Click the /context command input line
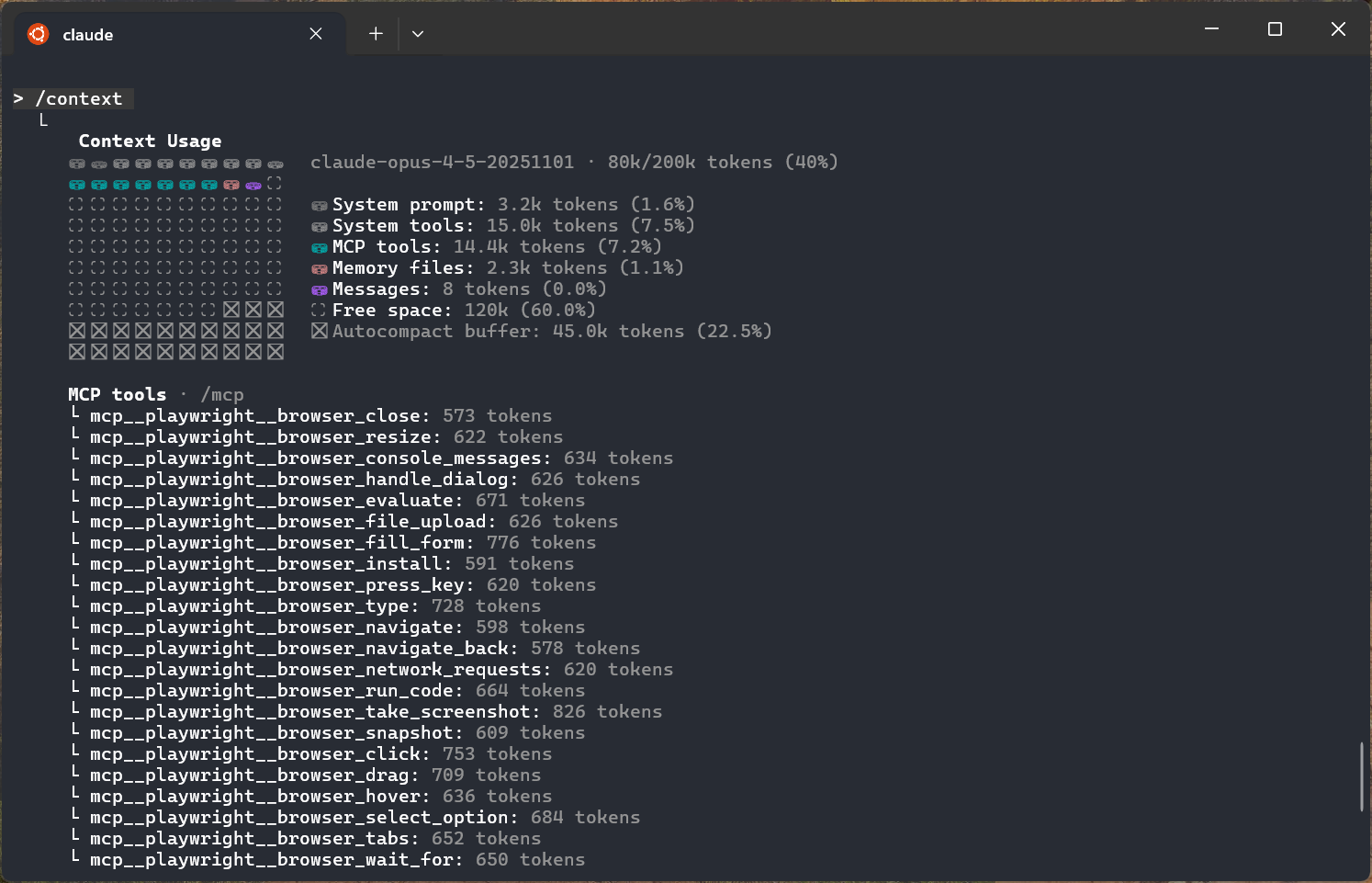Image resolution: width=1372 pixels, height=883 pixels. click(78, 98)
